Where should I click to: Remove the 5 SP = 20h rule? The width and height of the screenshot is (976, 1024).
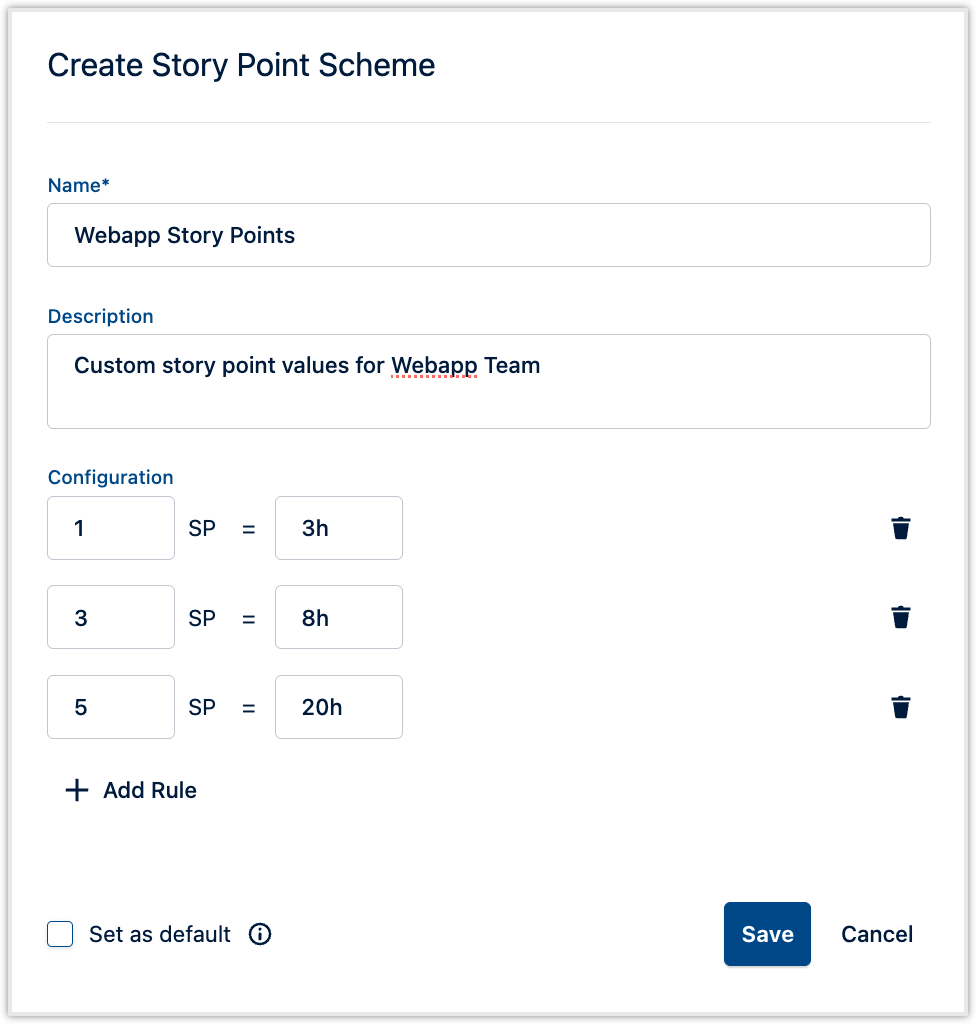pyautogui.click(x=901, y=707)
